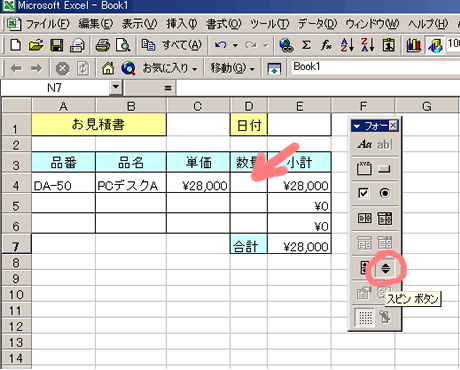Open the データ(D) Data menu
The width and height of the screenshot is (460, 370).
(317, 24)
